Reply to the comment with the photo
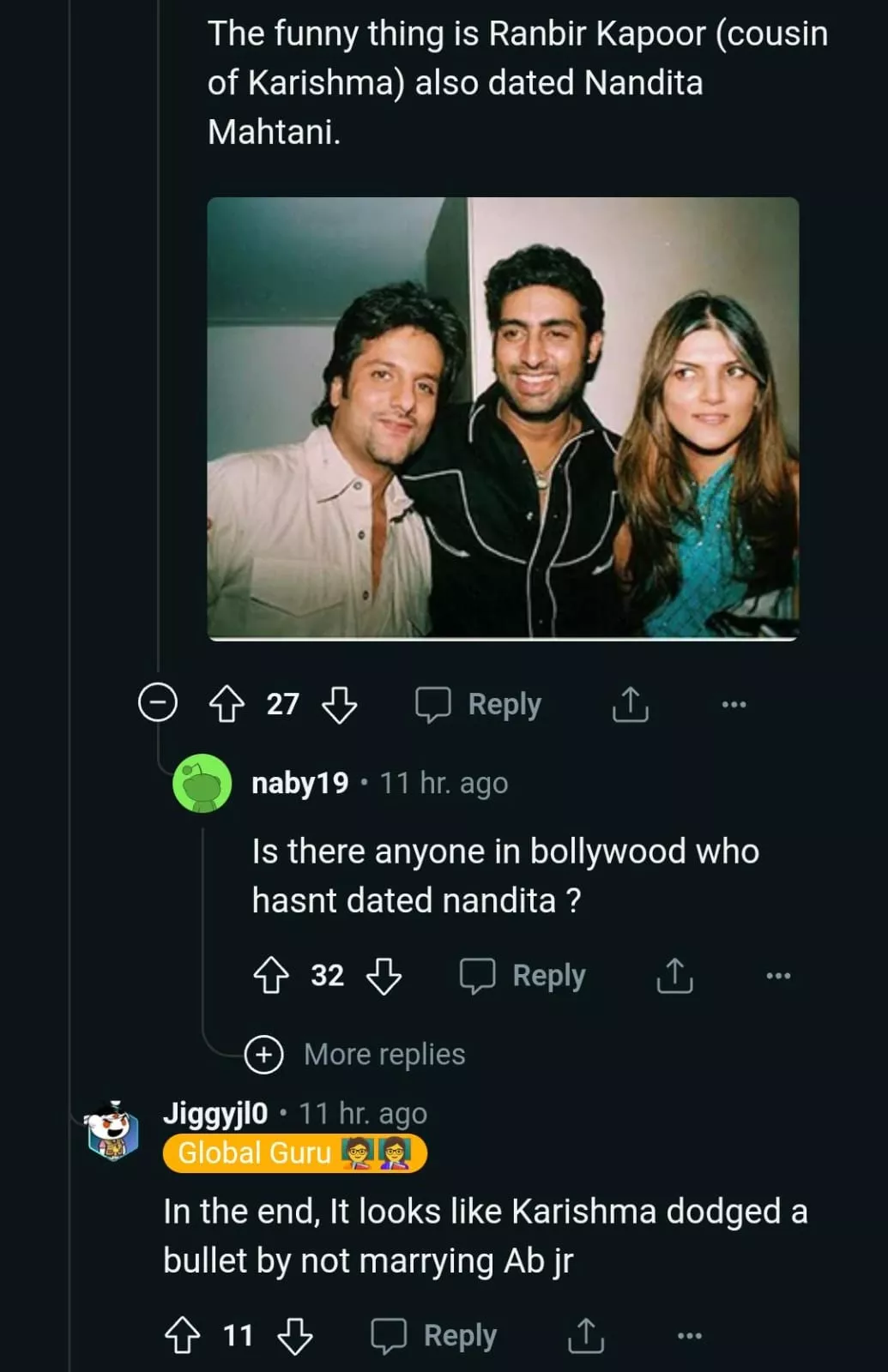The height and width of the screenshot is (1372, 888). (480, 705)
